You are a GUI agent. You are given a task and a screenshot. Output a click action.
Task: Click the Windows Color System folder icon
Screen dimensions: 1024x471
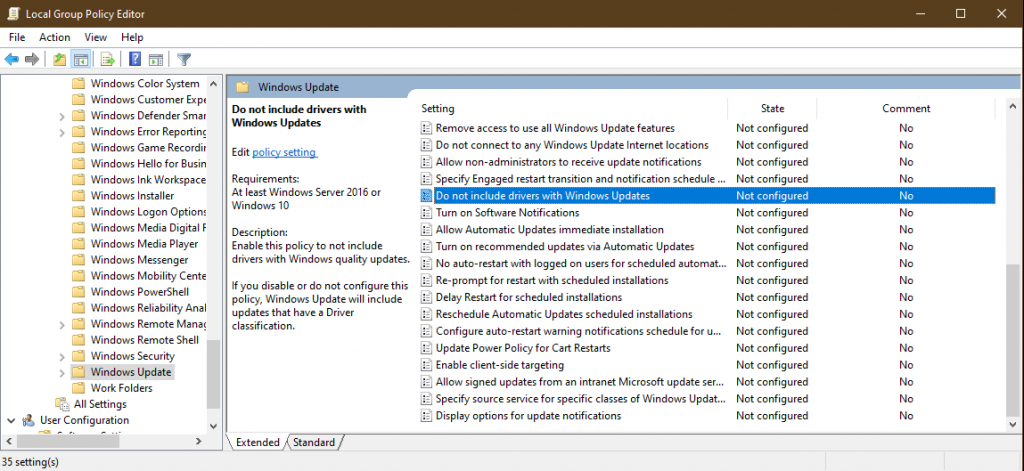(78, 84)
